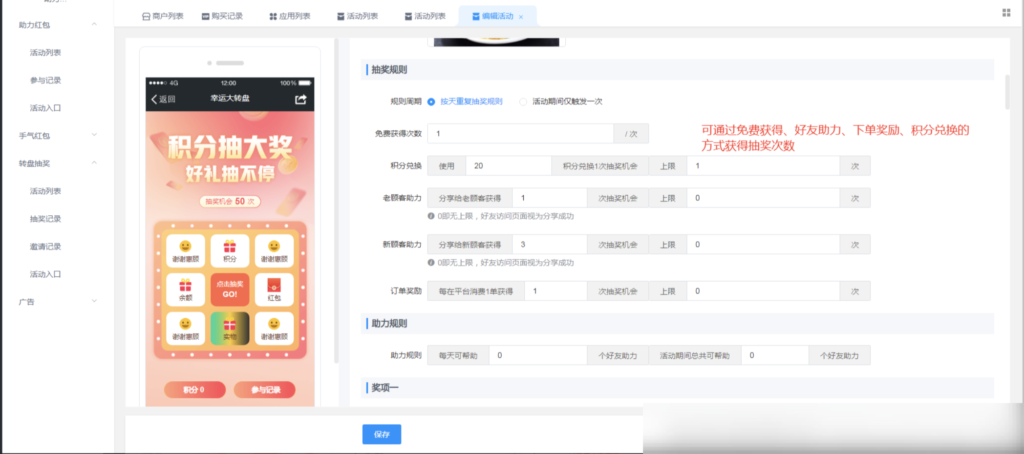Click info icon under 新顾客助力 row
The width and height of the screenshot is (1024, 454).
pos(431,262)
